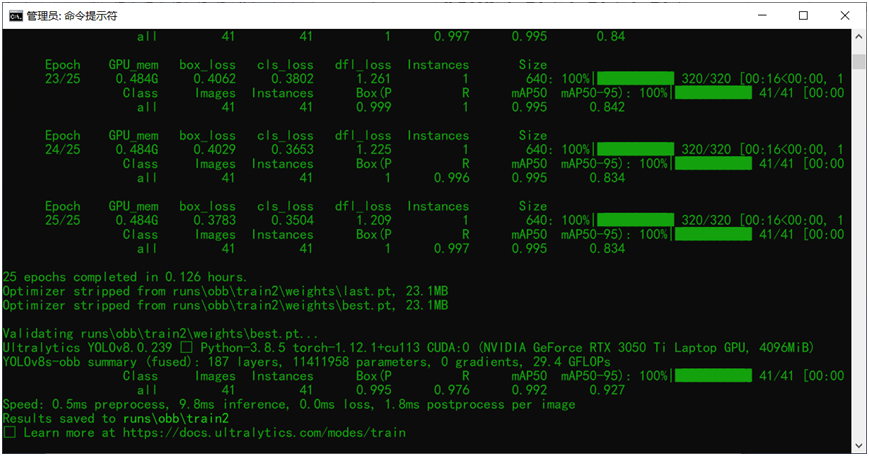Open the docs.ultralytics.com/modes/train URL
Viewport: 869px width, 456px height.
(x=264, y=433)
